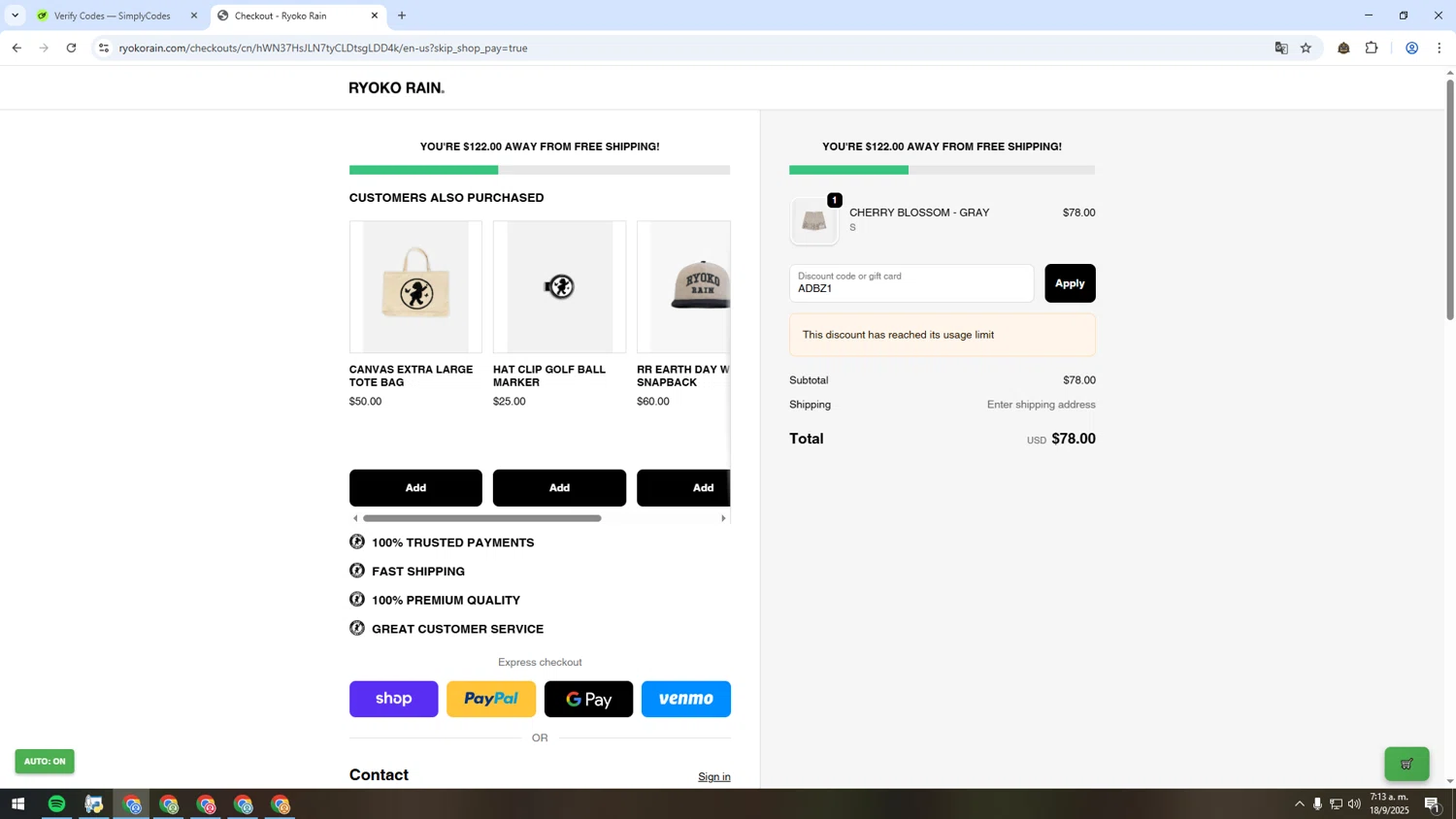This screenshot has width=1456, height=819.
Task: Add RR Earth Day Snapback
Action: point(683,488)
